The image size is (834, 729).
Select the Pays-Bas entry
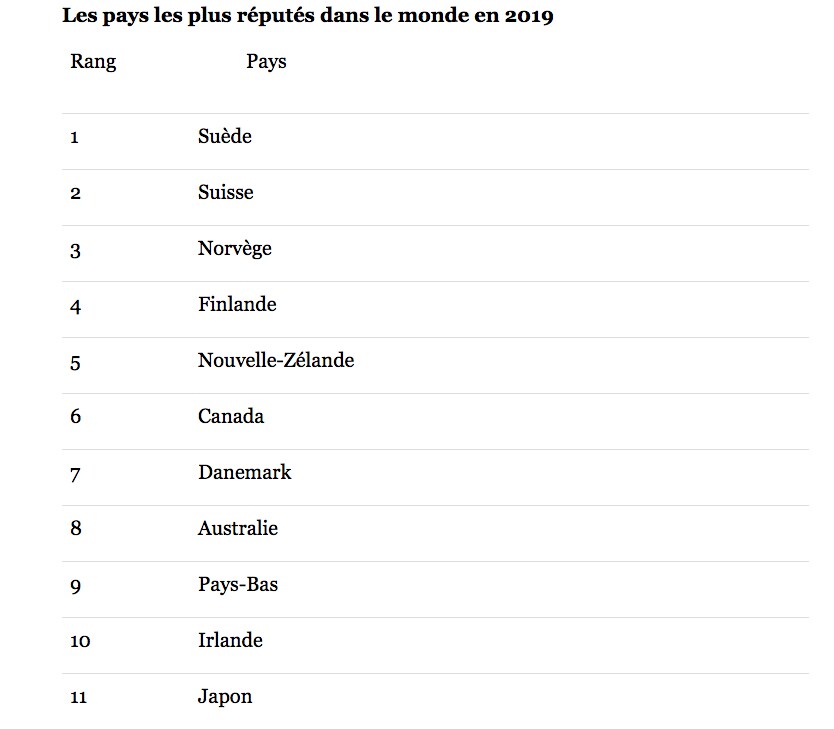point(238,584)
